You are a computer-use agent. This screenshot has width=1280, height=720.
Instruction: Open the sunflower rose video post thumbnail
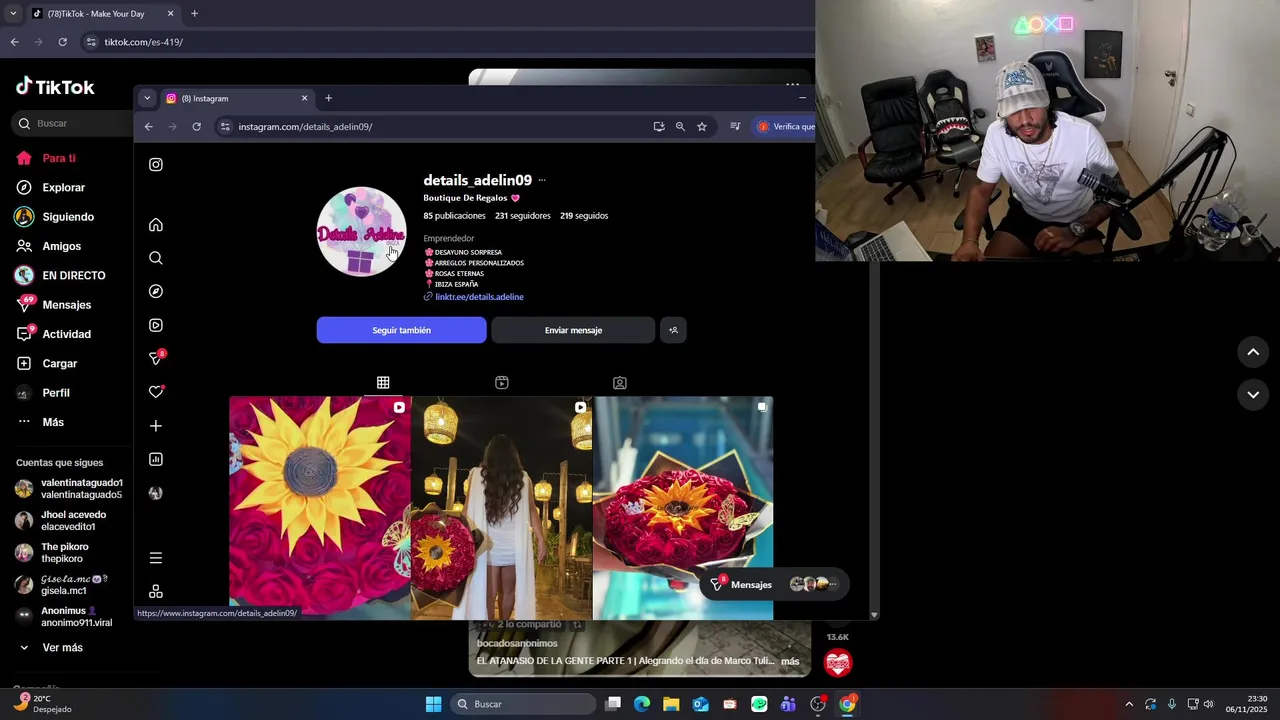pyautogui.click(x=320, y=508)
